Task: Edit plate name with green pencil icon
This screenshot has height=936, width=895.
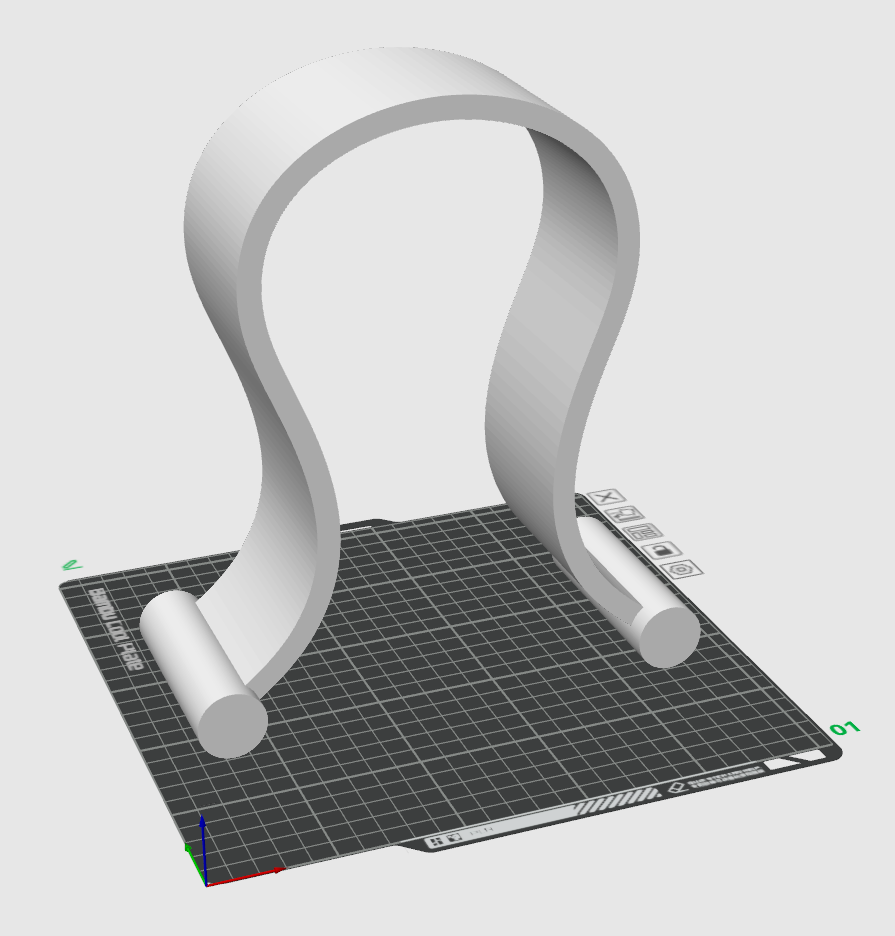Action: pyautogui.click(x=71, y=564)
